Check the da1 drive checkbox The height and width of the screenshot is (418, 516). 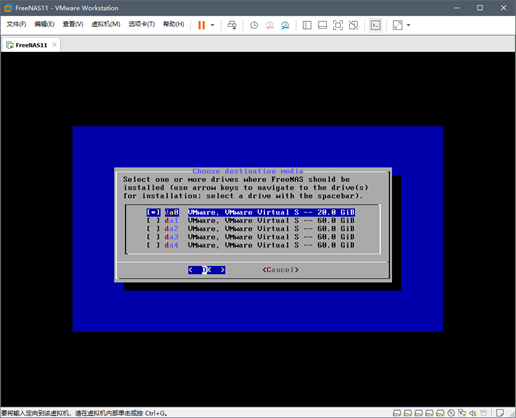pyautogui.click(x=153, y=220)
